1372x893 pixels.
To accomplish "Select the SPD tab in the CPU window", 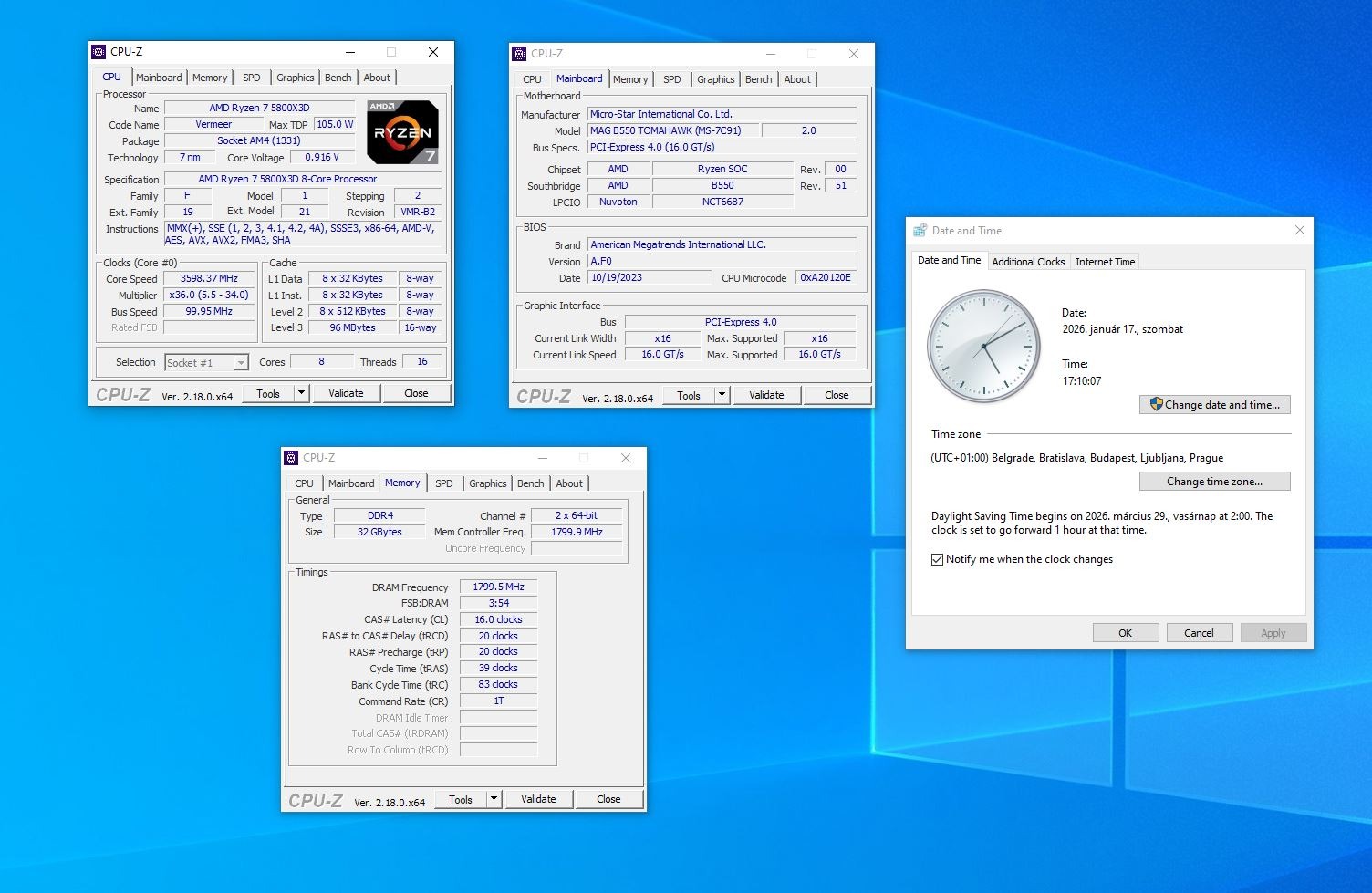I will click(x=252, y=78).
